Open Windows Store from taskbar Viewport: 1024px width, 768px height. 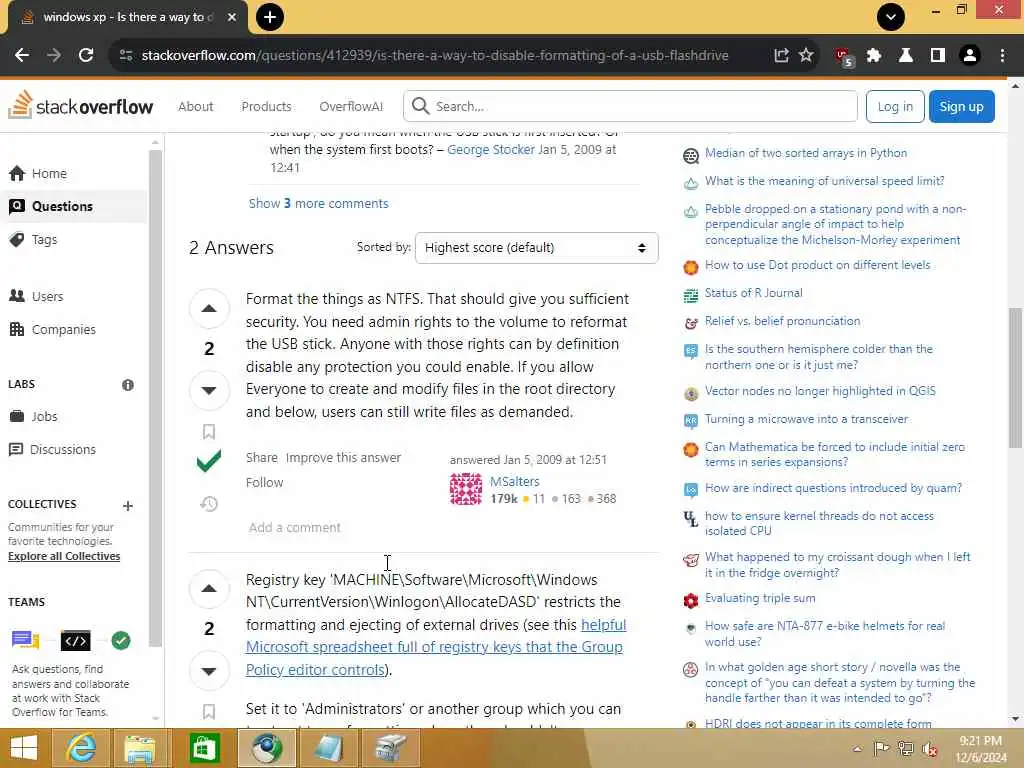tap(204, 748)
